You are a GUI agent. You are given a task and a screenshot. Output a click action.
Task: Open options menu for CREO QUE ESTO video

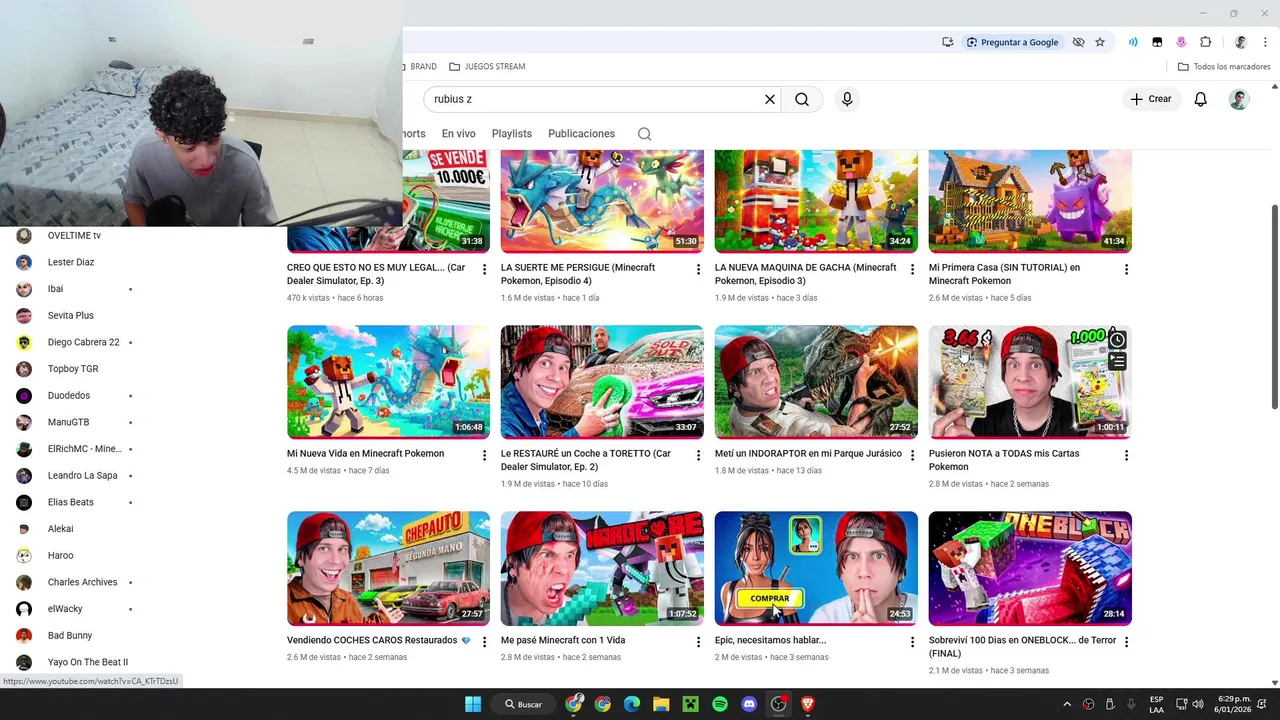click(484, 270)
